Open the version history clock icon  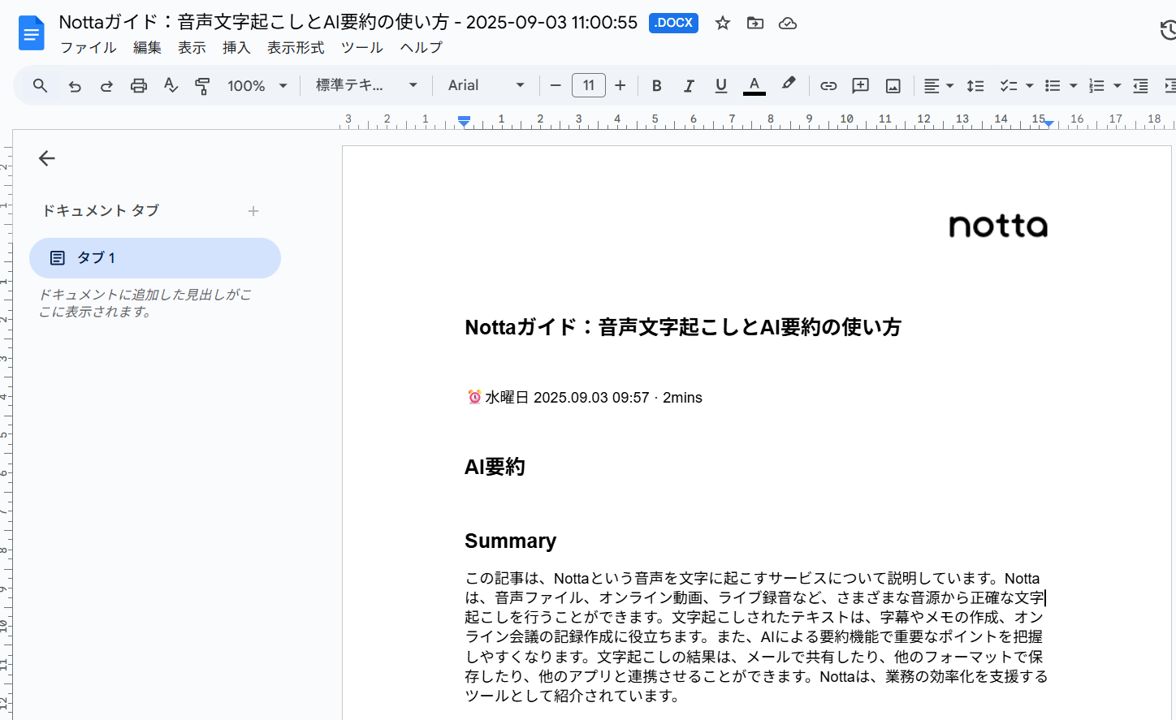click(1168, 31)
